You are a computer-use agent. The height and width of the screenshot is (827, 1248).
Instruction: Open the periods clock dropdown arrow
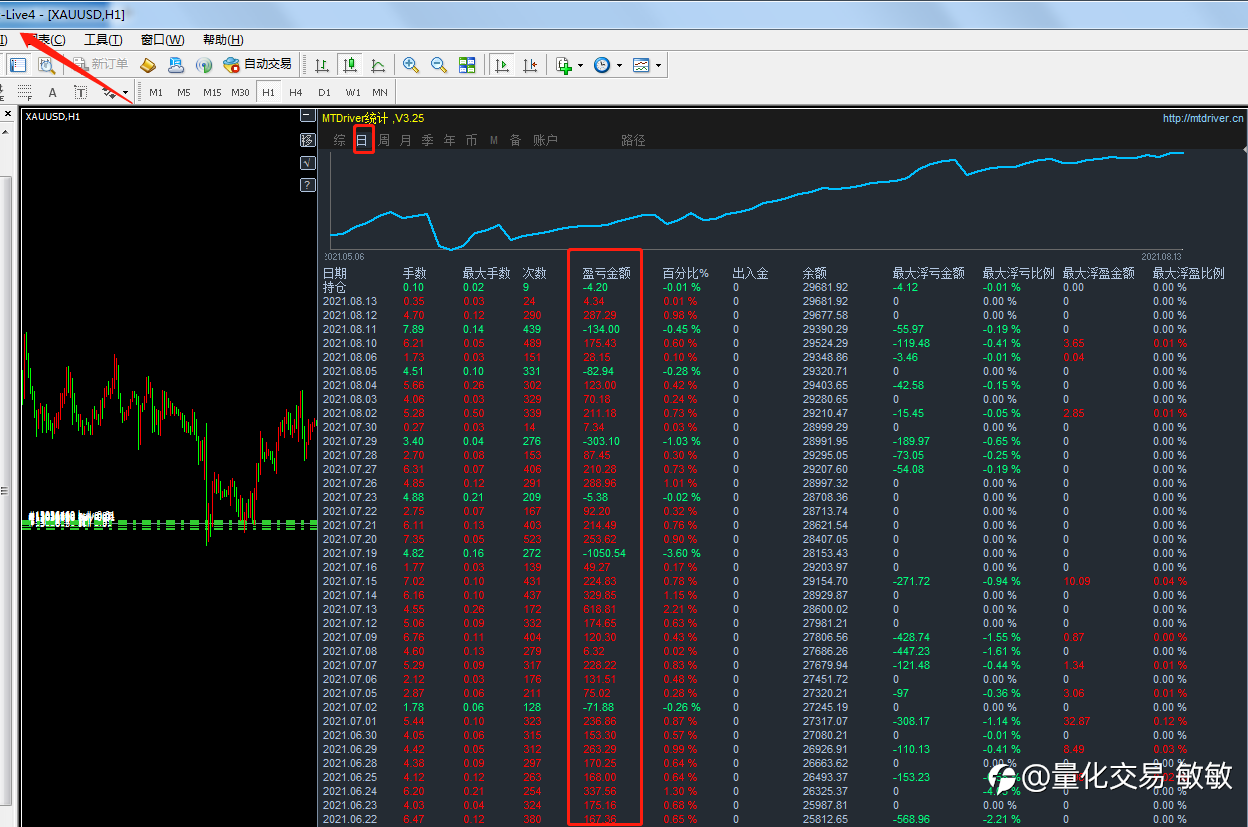point(619,66)
